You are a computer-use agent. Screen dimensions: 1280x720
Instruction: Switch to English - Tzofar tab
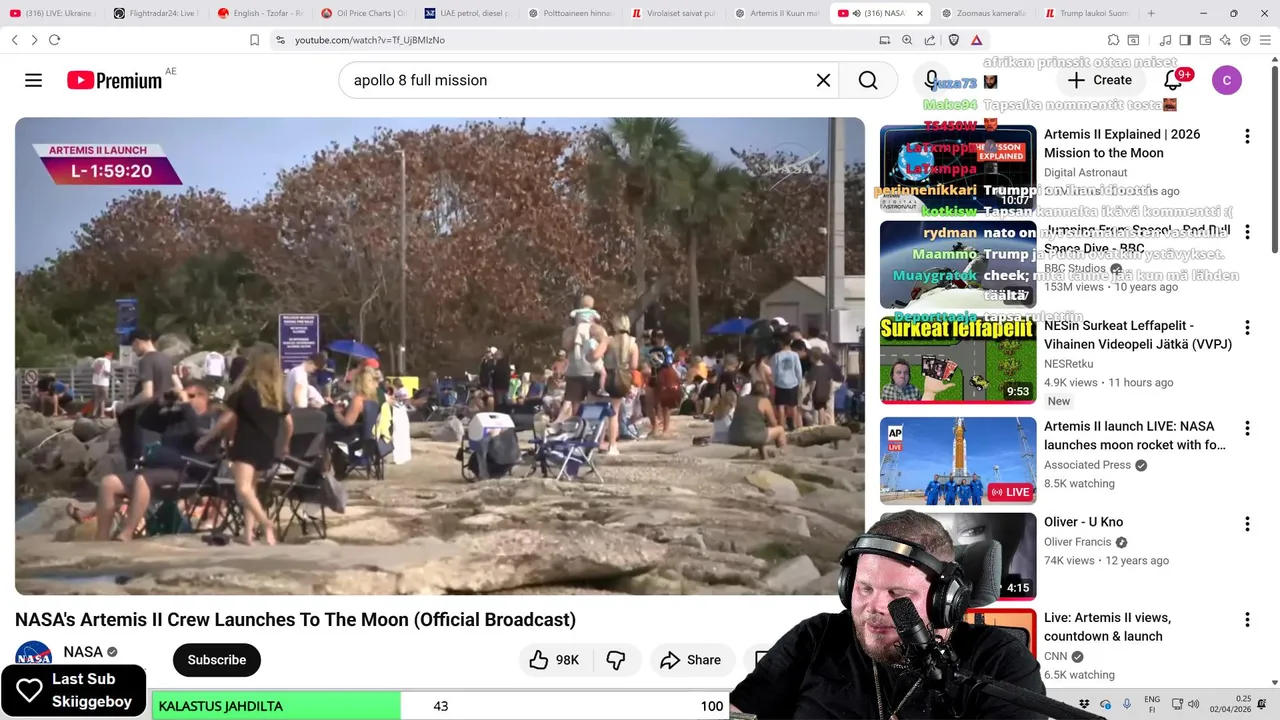pos(259,13)
